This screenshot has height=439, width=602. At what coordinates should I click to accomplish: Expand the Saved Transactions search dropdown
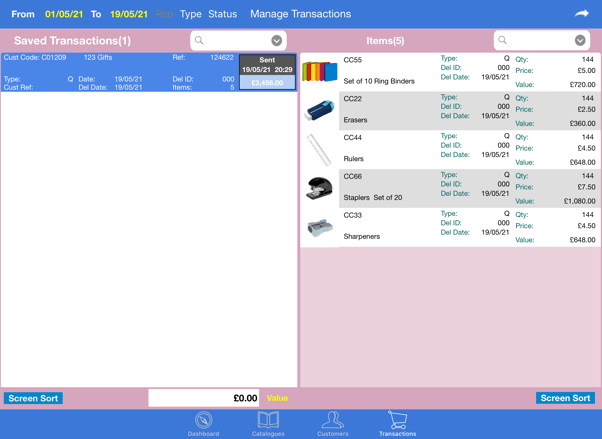(277, 41)
